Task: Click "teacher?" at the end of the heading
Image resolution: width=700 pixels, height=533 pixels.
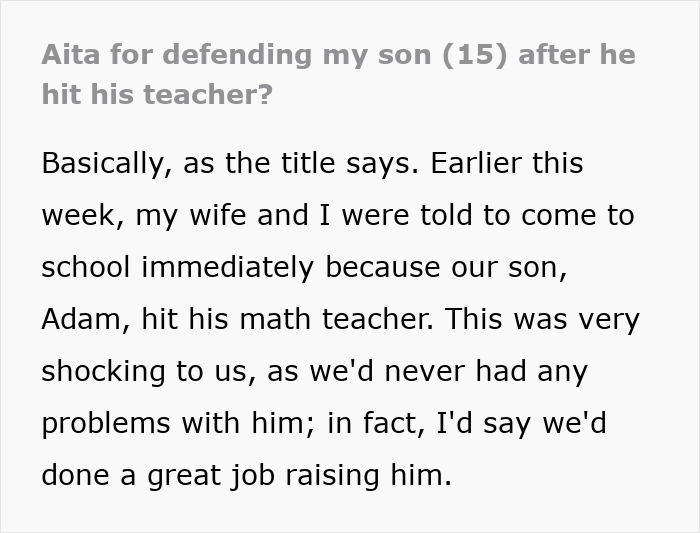Action: point(208,95)
